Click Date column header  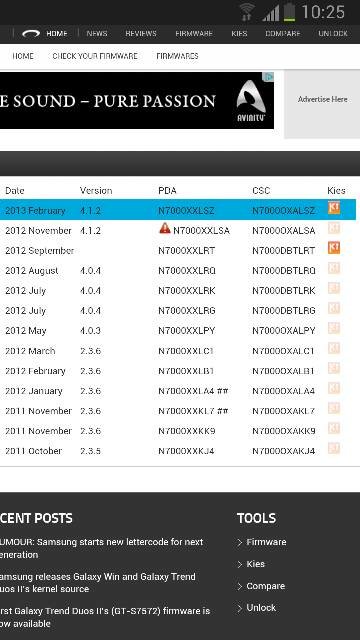click(15, 191)
